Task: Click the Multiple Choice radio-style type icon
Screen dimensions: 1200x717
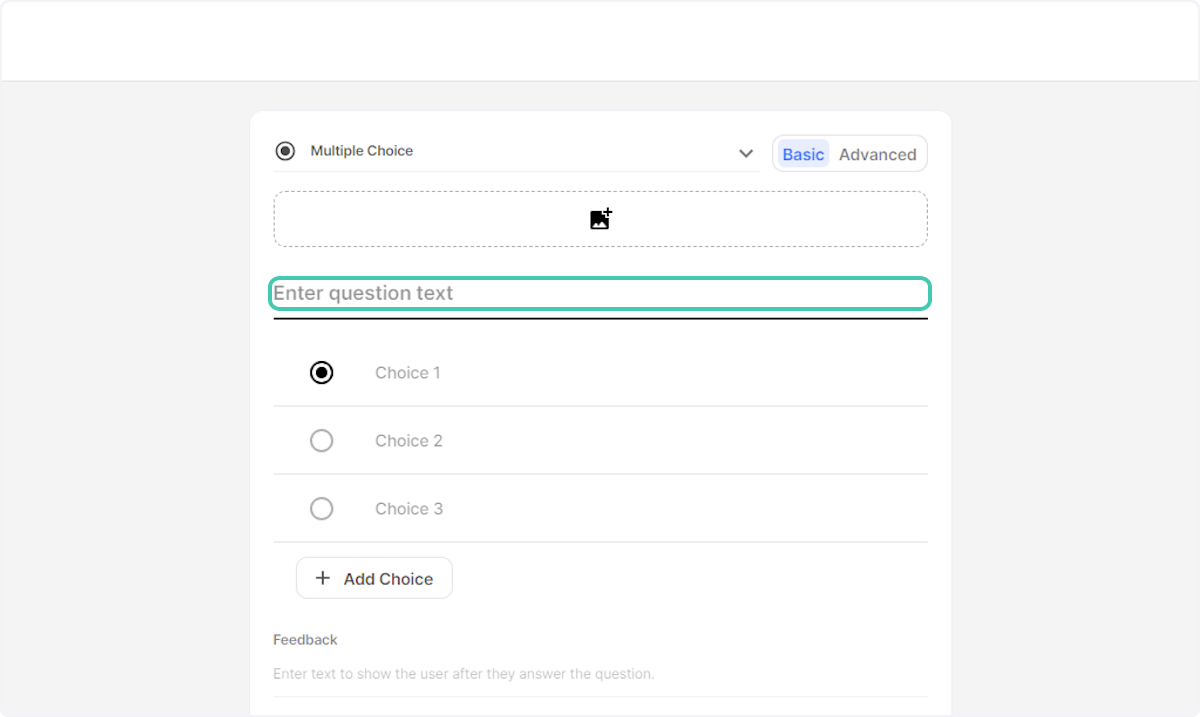Action: pos(285,151)
